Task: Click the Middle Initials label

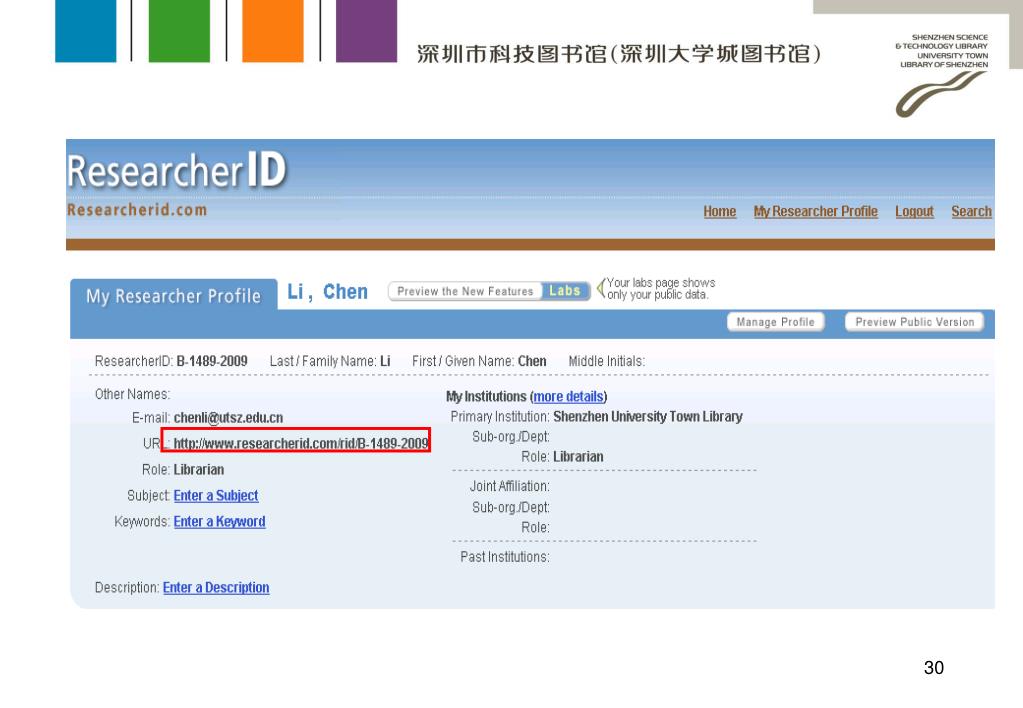Action: tap(607, 362)
